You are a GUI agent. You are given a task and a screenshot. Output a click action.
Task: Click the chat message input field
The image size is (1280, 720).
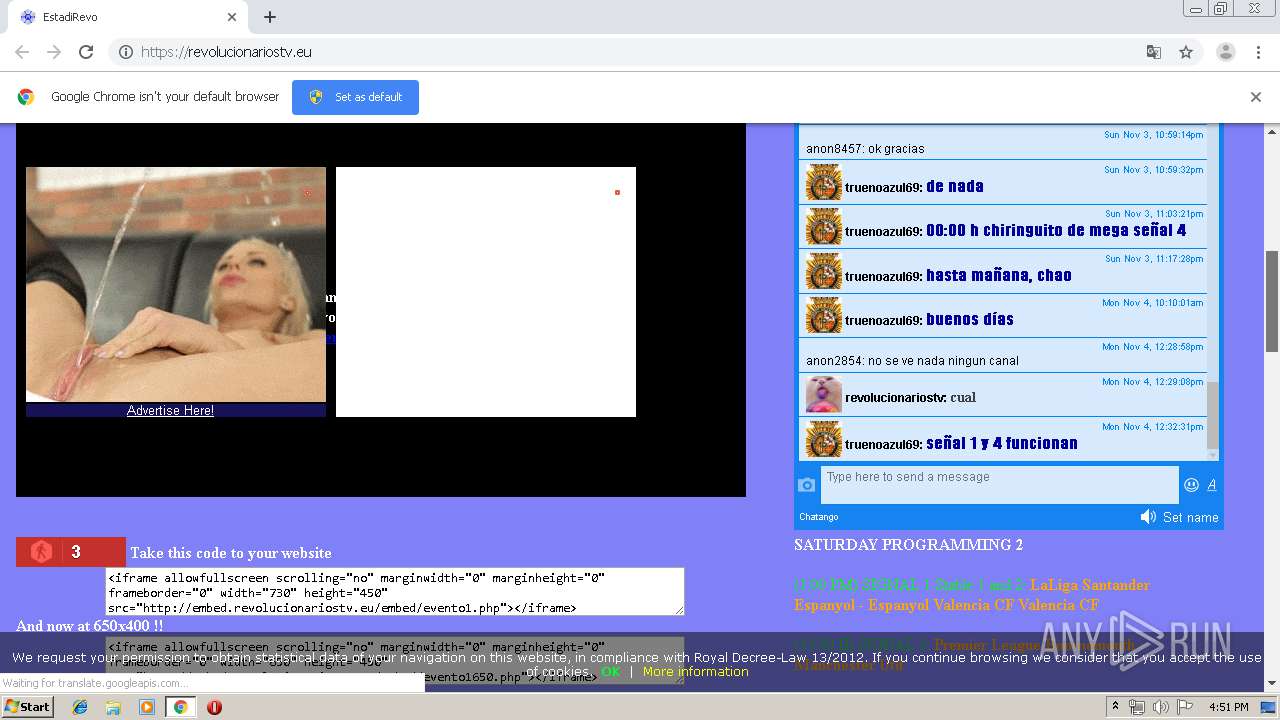pos(999,484)
